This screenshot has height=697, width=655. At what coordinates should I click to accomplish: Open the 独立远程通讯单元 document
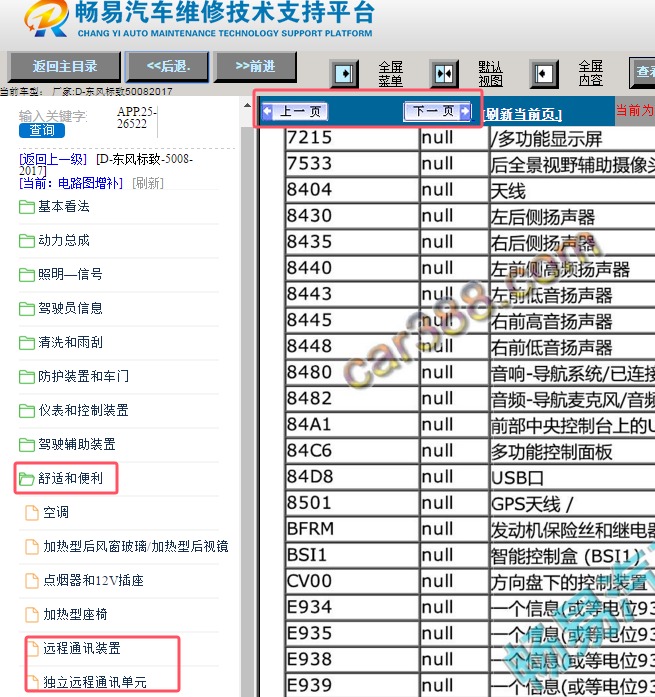coord(86,682)
